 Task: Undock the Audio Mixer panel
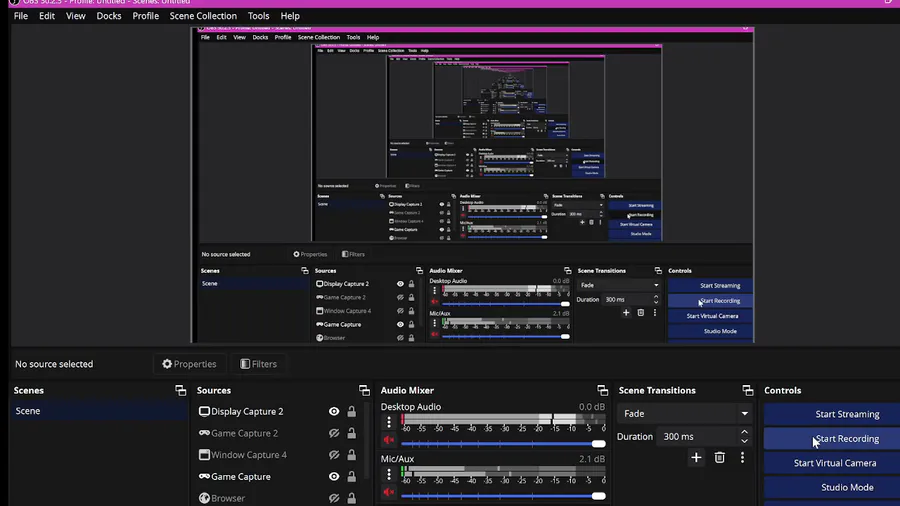pyautogui.click(x=602, y=391)
